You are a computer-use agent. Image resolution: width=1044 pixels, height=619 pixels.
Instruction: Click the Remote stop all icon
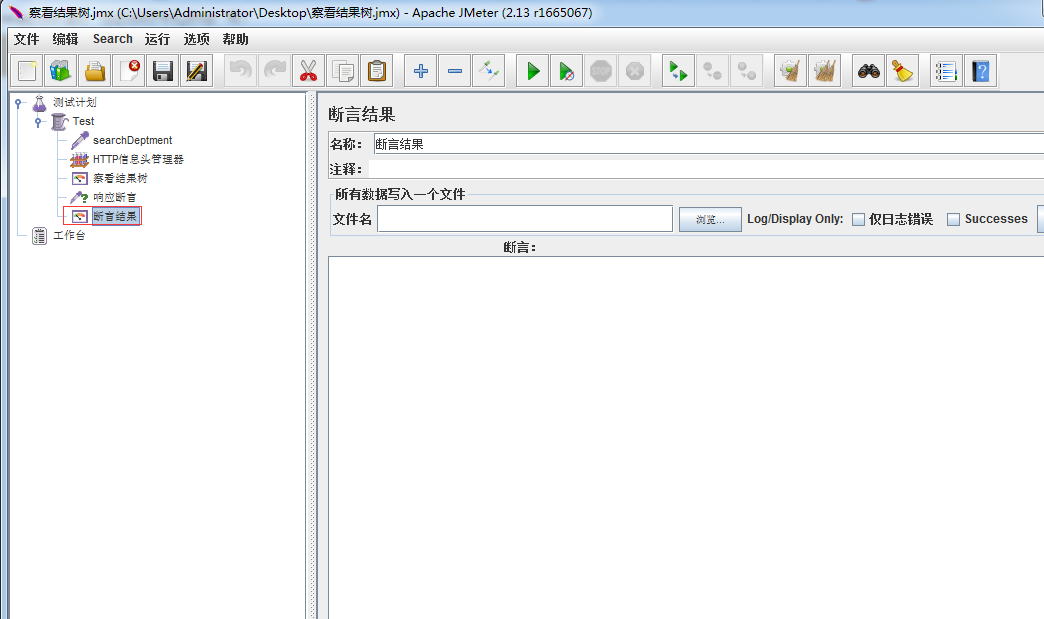(x=712, y=71)
